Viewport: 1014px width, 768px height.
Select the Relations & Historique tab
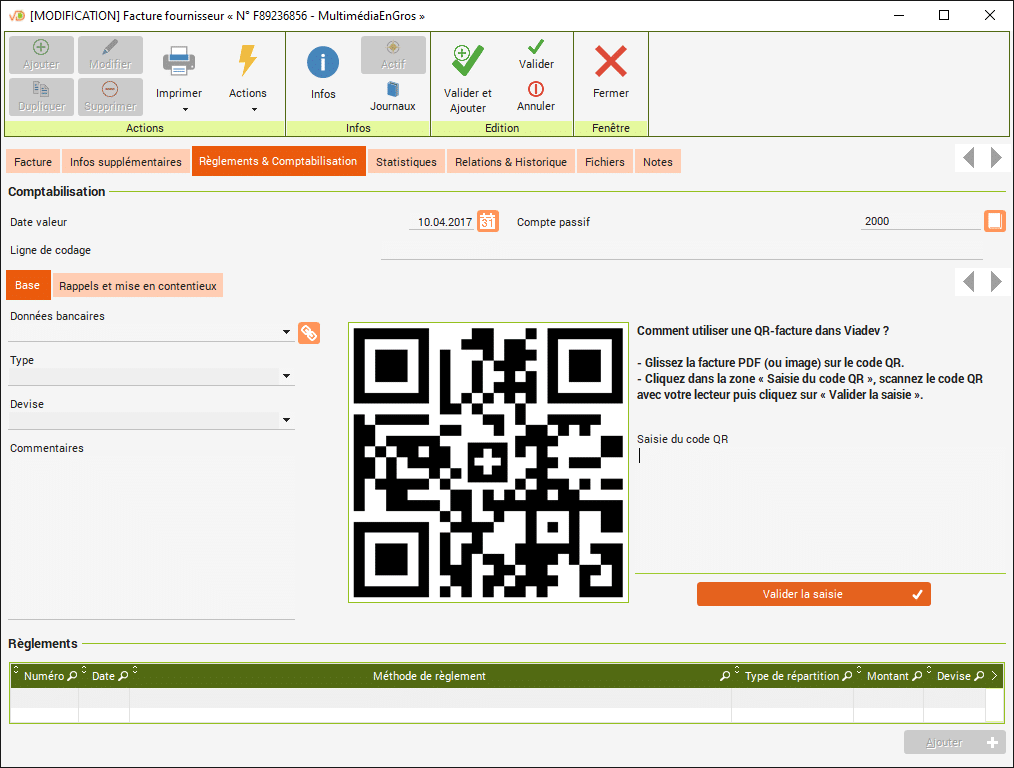[x=510, y=162]
